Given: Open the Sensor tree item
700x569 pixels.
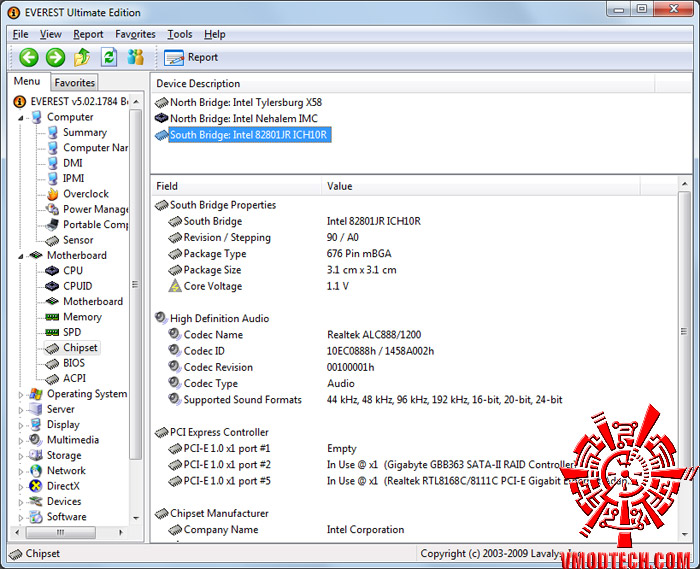Looking at the screenshot, I should pos(78,240).
